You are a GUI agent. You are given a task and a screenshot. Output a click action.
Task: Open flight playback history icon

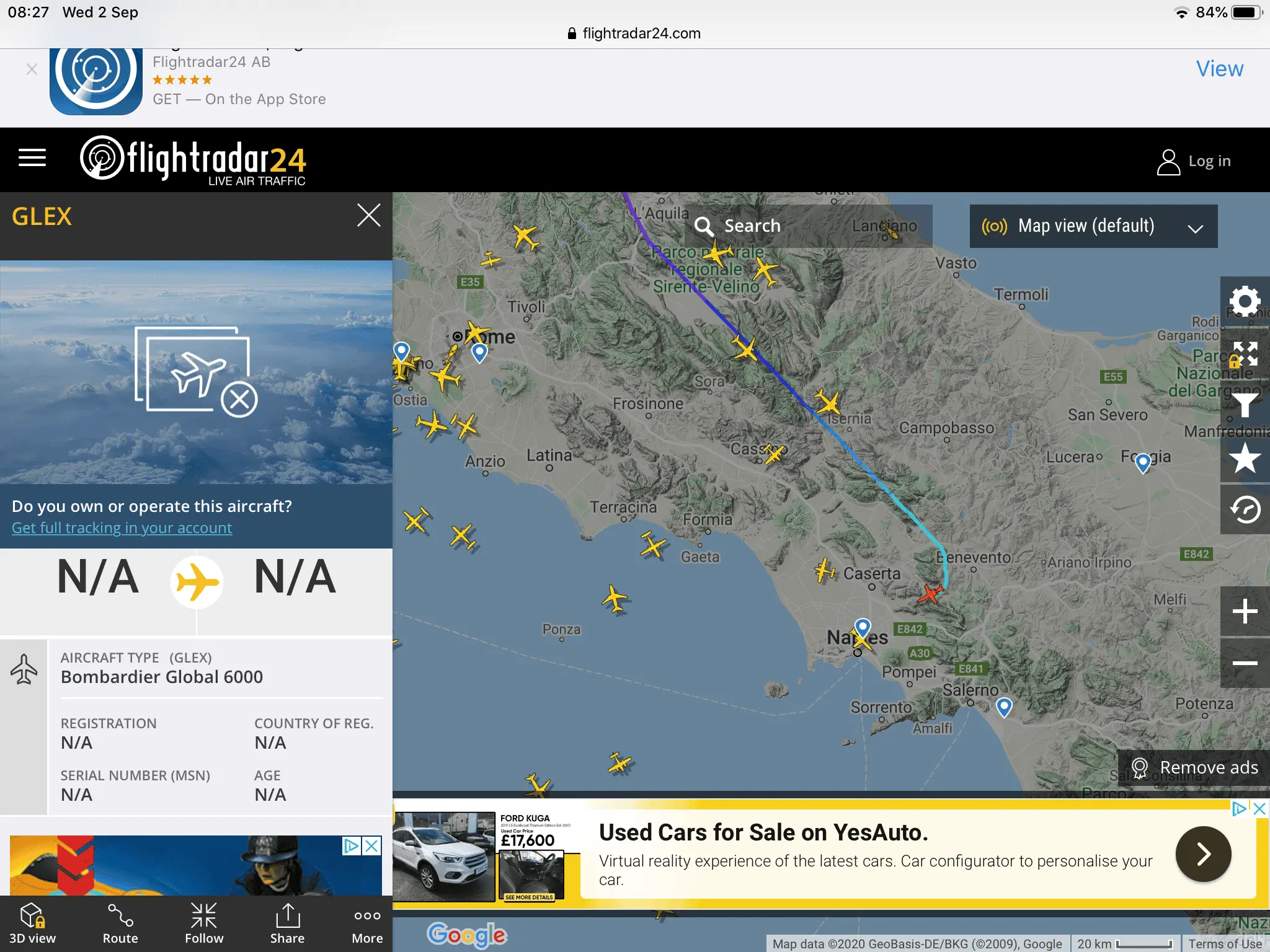tap(1245, 509)
